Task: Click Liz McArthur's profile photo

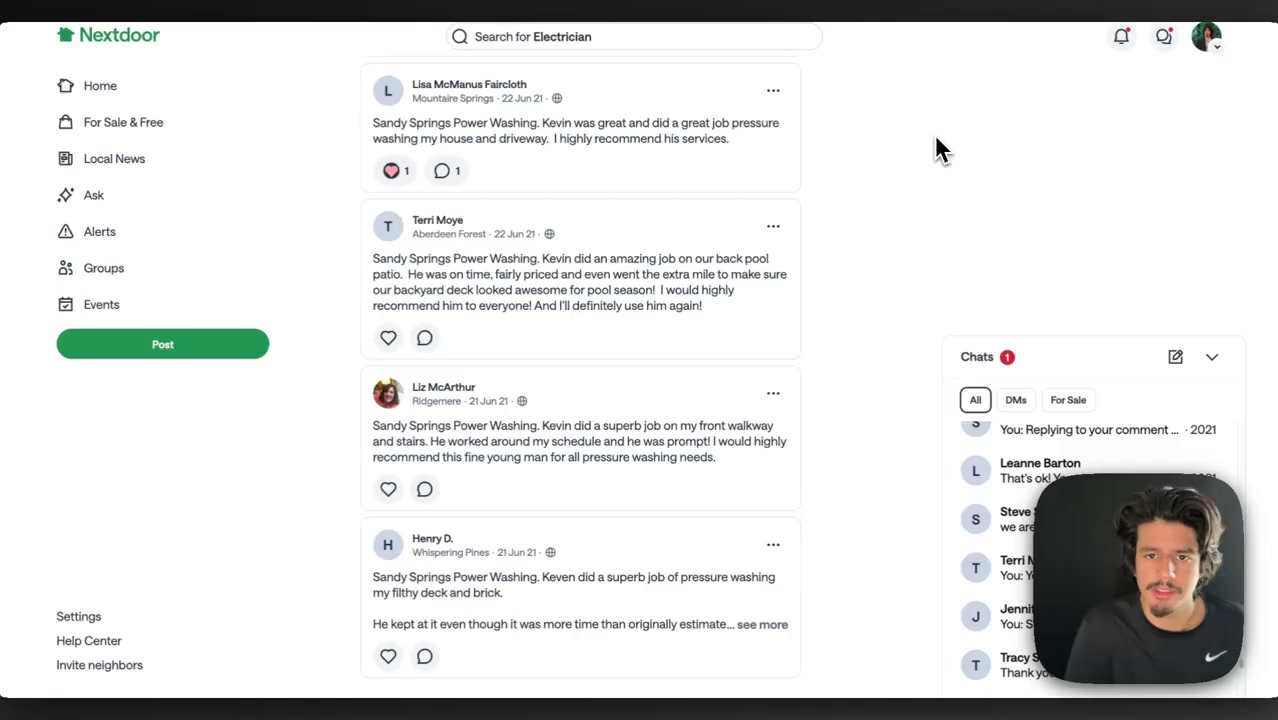Action: (x=388, y=393)
